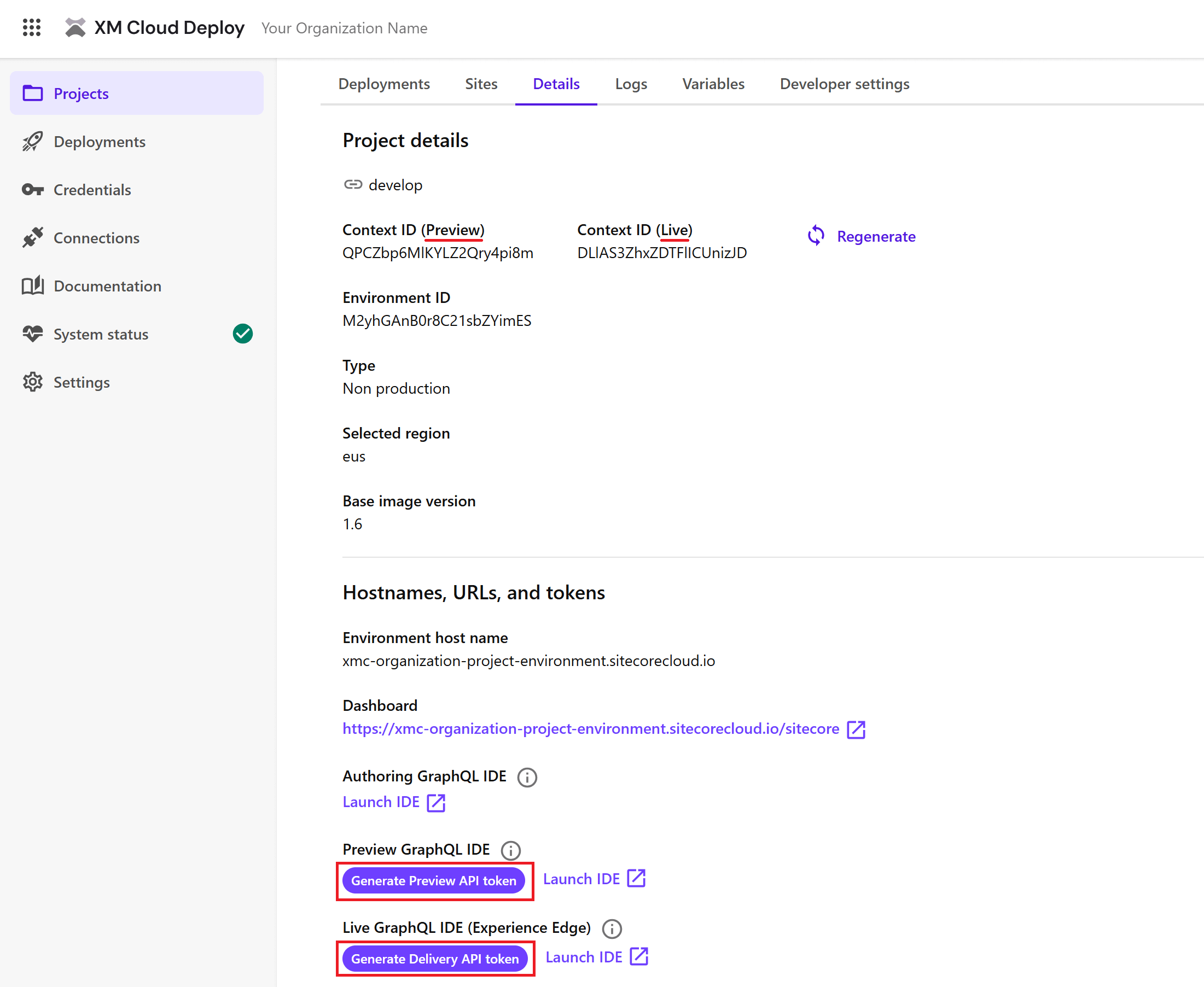The image size is (1204, 987).
Task: Open the Dashboard sitecore URL link
Action: pyautogui.click(x=591, y=729)
